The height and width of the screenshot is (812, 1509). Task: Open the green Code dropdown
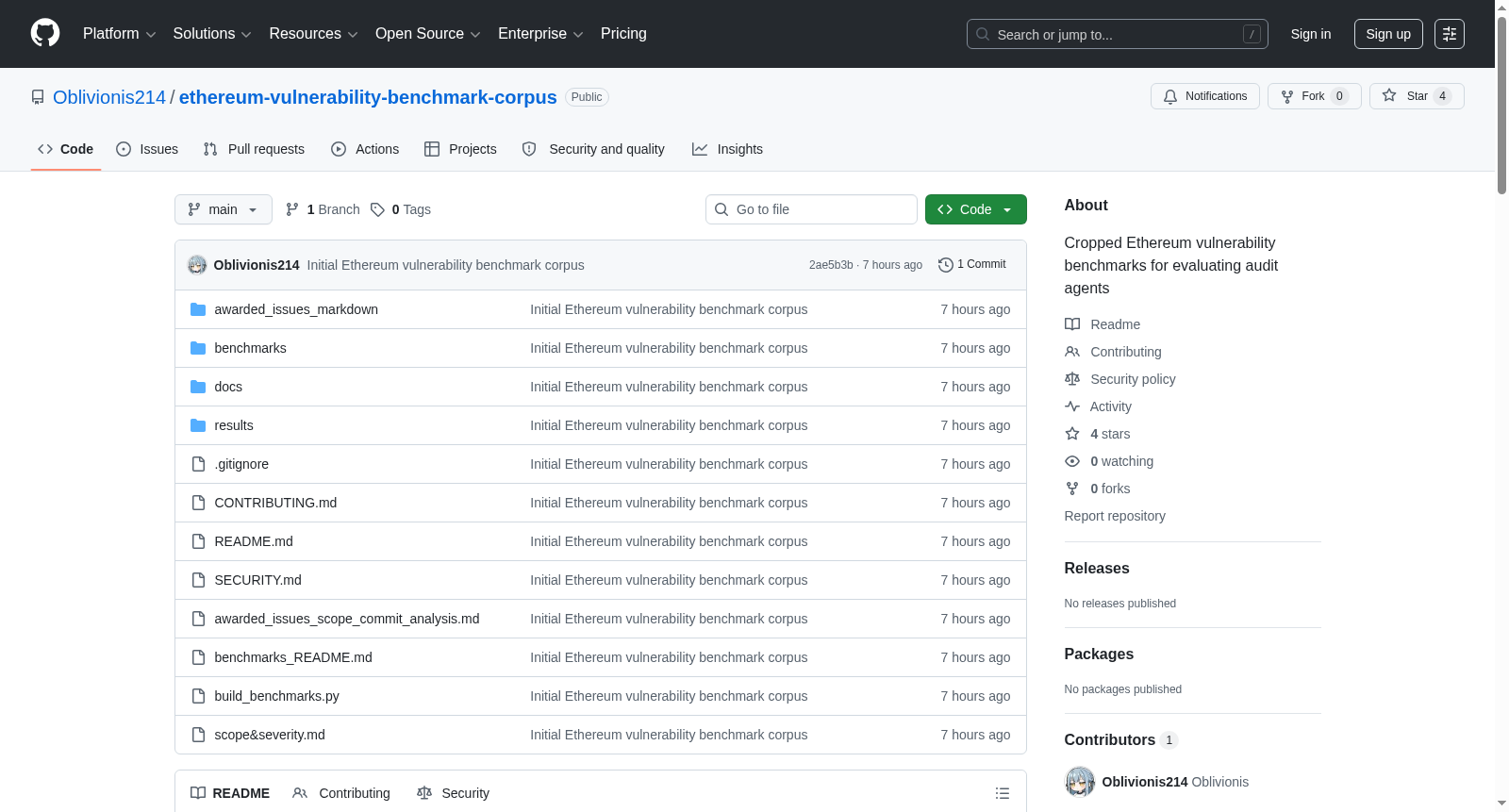coord(975,209)
